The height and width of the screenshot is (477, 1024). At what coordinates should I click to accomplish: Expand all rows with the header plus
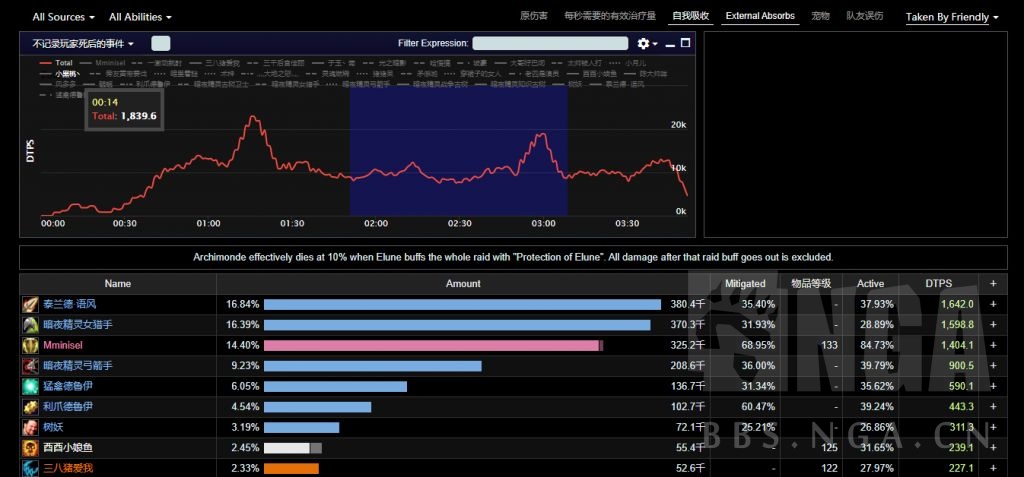993,284
